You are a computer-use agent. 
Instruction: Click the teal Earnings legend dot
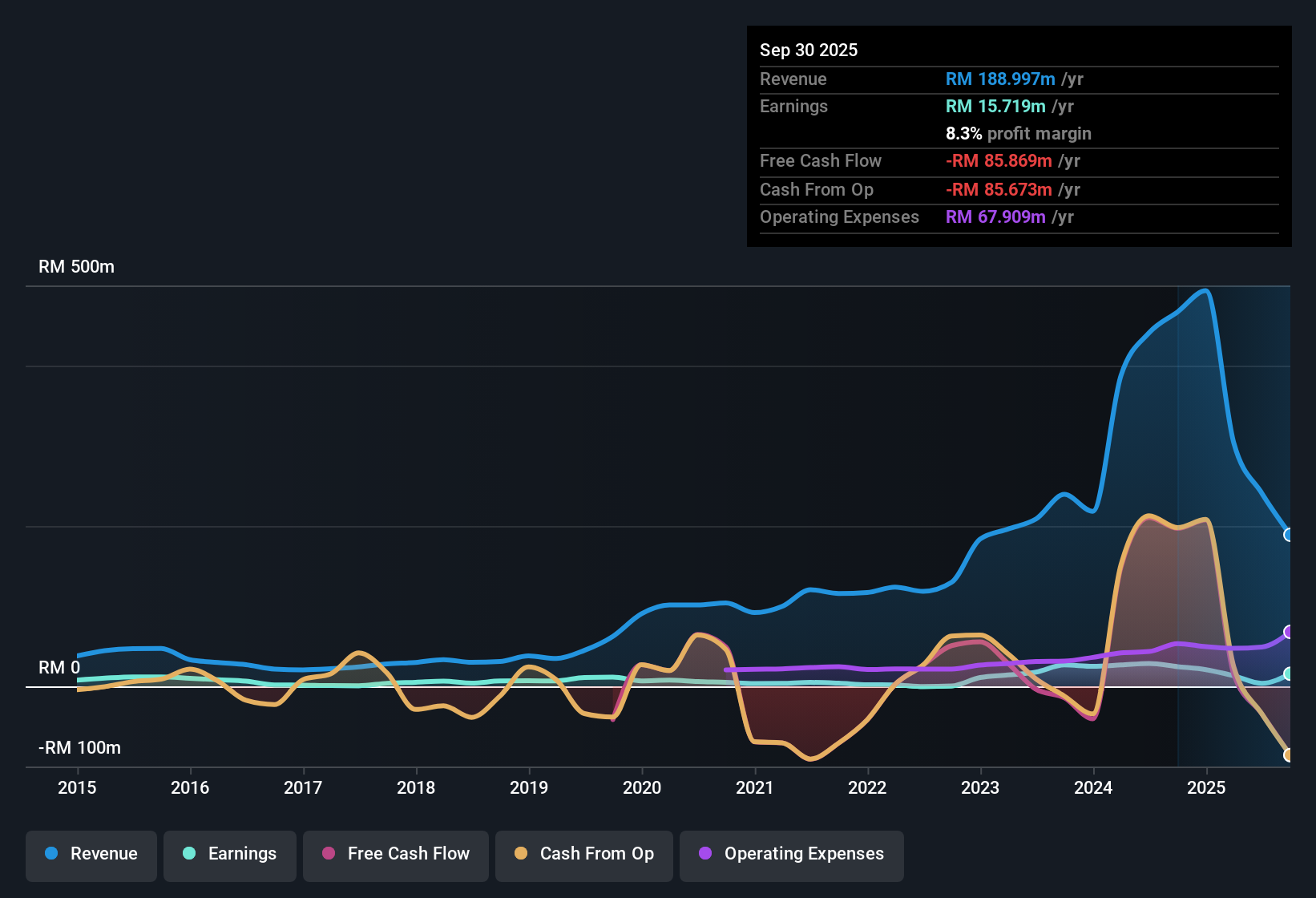[188, 854]
